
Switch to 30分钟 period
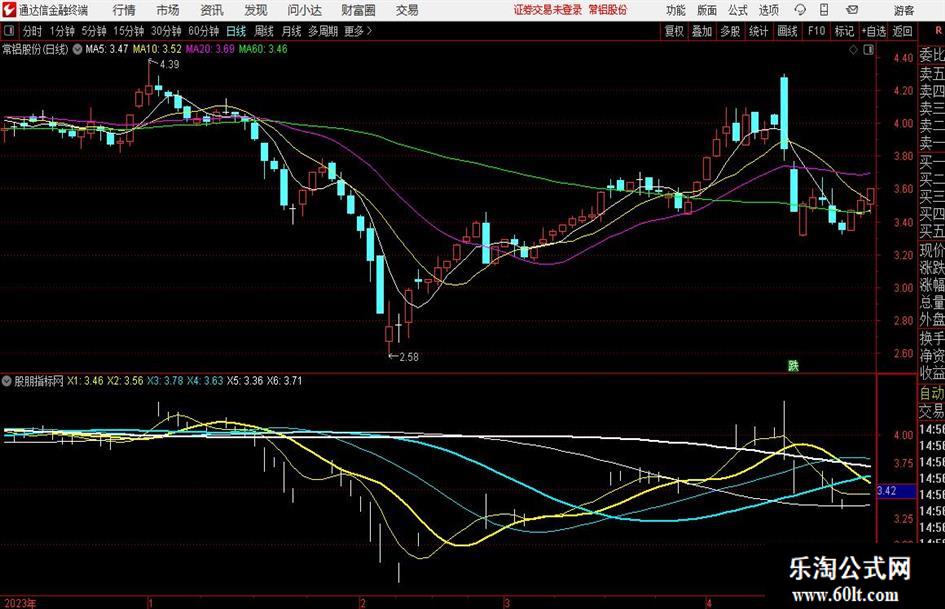pos(166,31)
